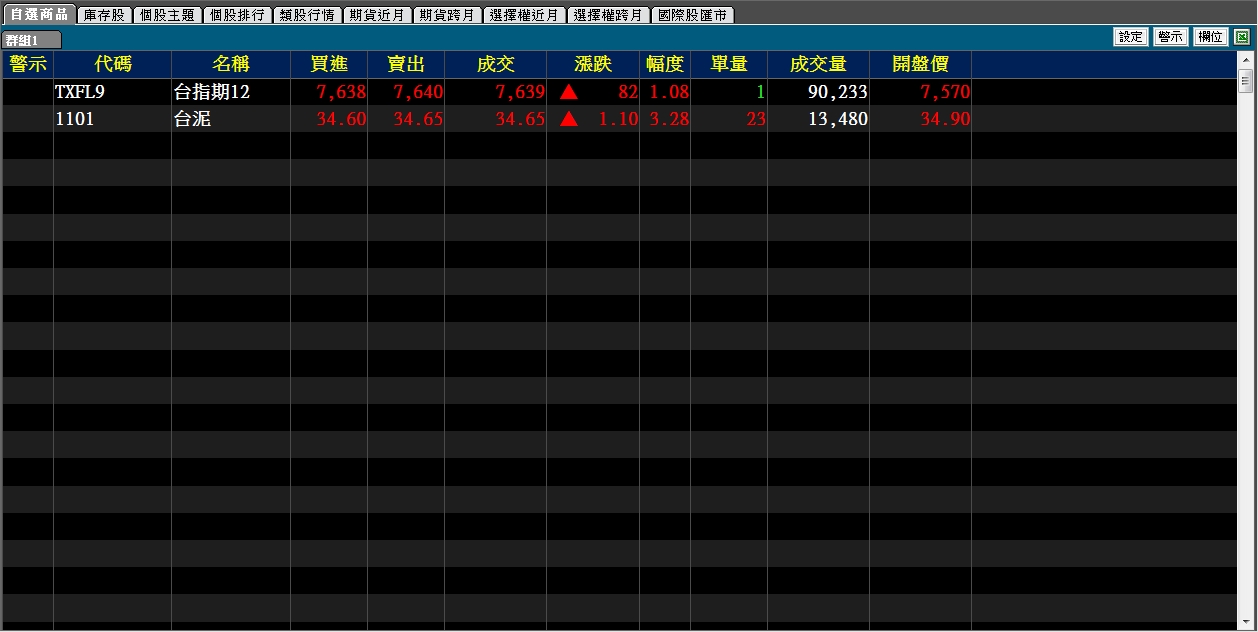Click the red up triangle in the TXFL9 row

tap(569, 92)
